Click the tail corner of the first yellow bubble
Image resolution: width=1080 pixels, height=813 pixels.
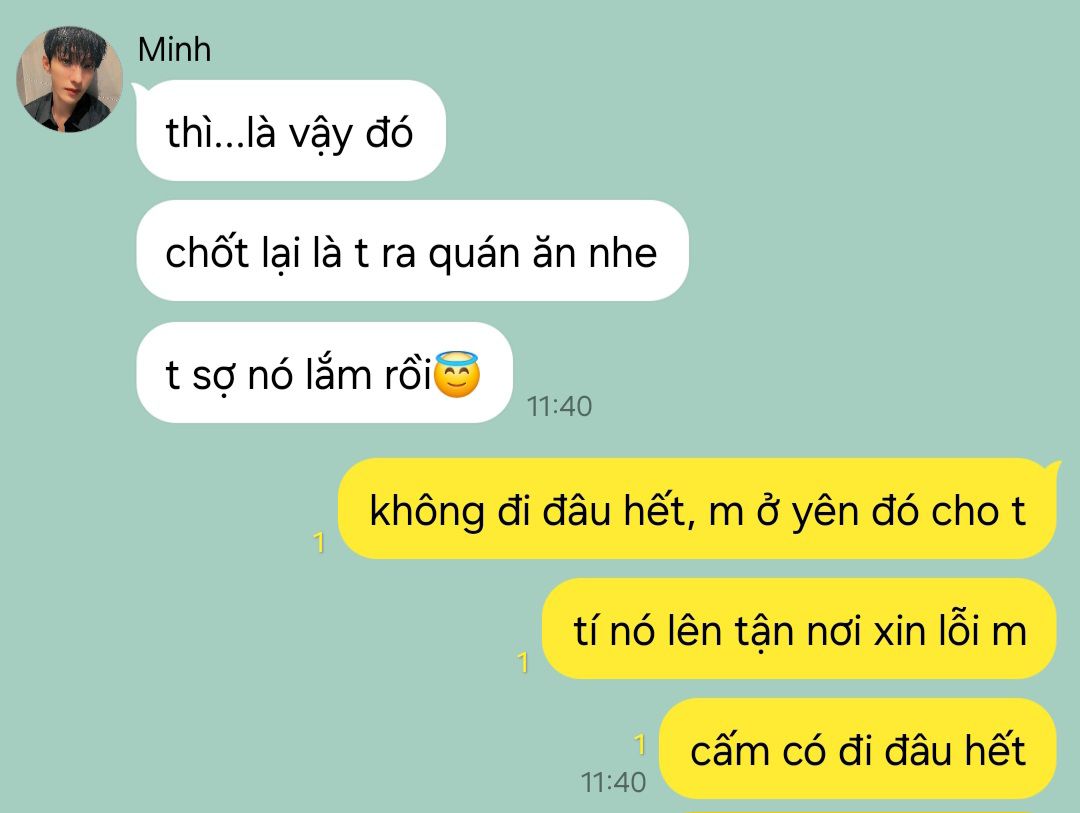(x=1052, y=468)
